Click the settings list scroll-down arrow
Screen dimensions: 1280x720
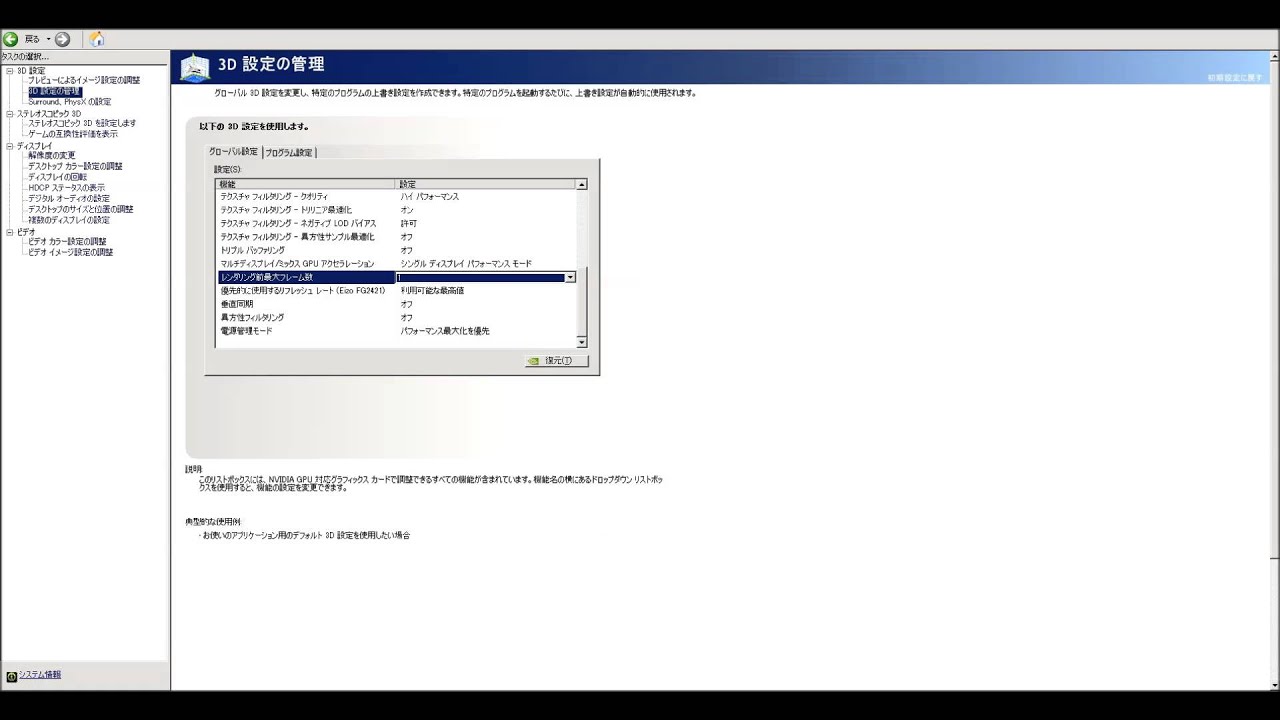(582, 342)
